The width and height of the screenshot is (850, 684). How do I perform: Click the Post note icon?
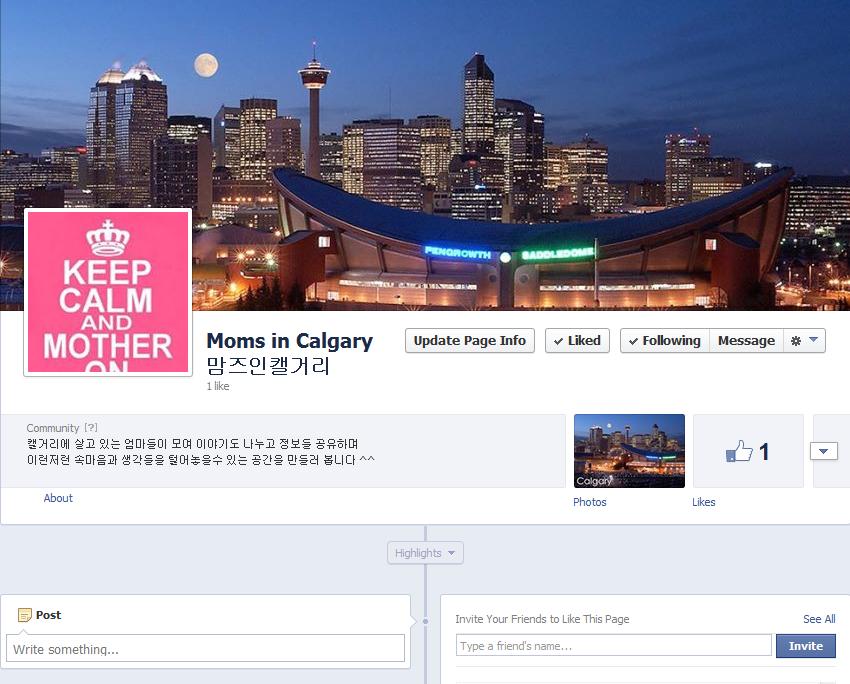pos(24,615)
